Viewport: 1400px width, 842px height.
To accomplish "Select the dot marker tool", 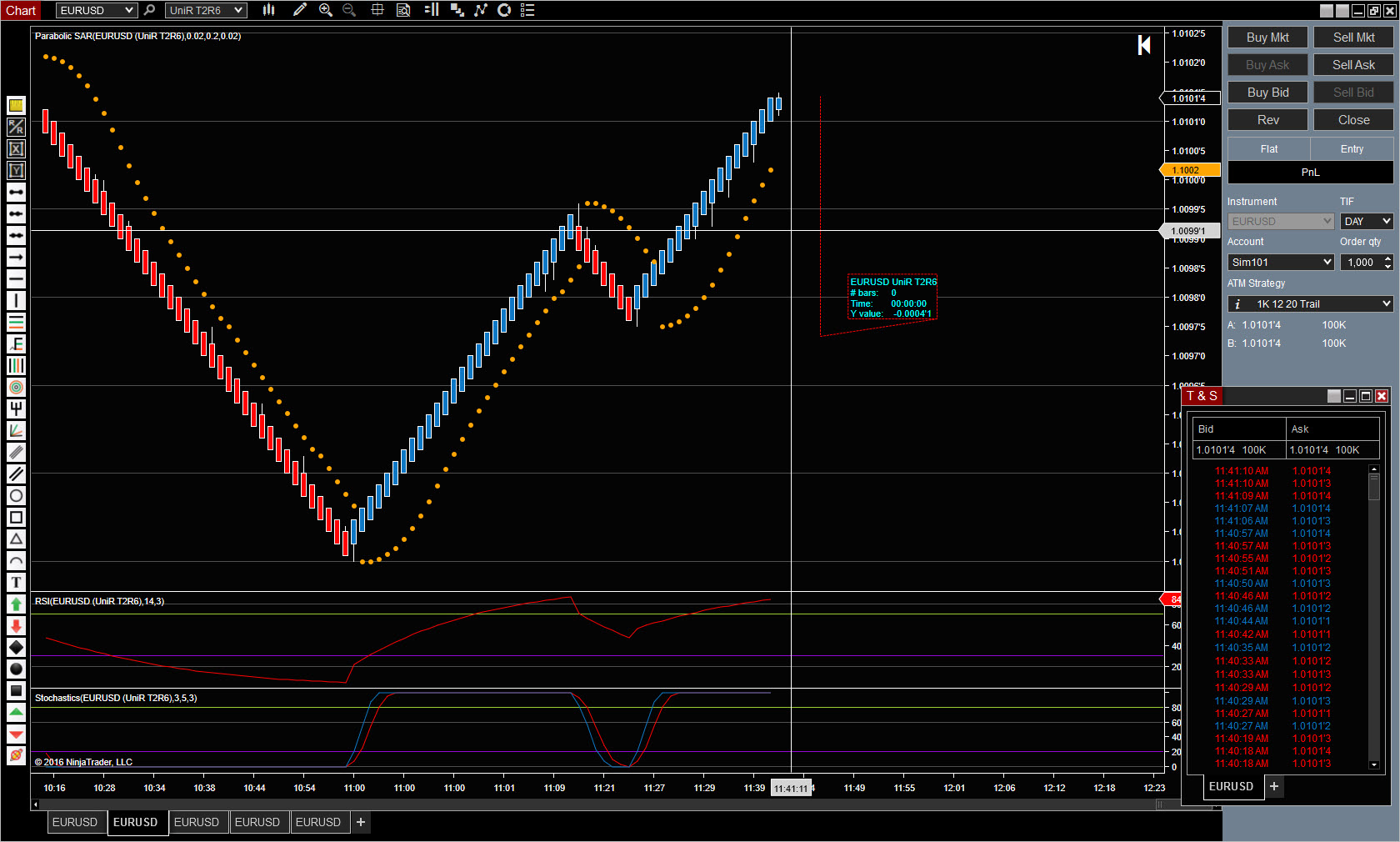I will (x=16, y=669).
